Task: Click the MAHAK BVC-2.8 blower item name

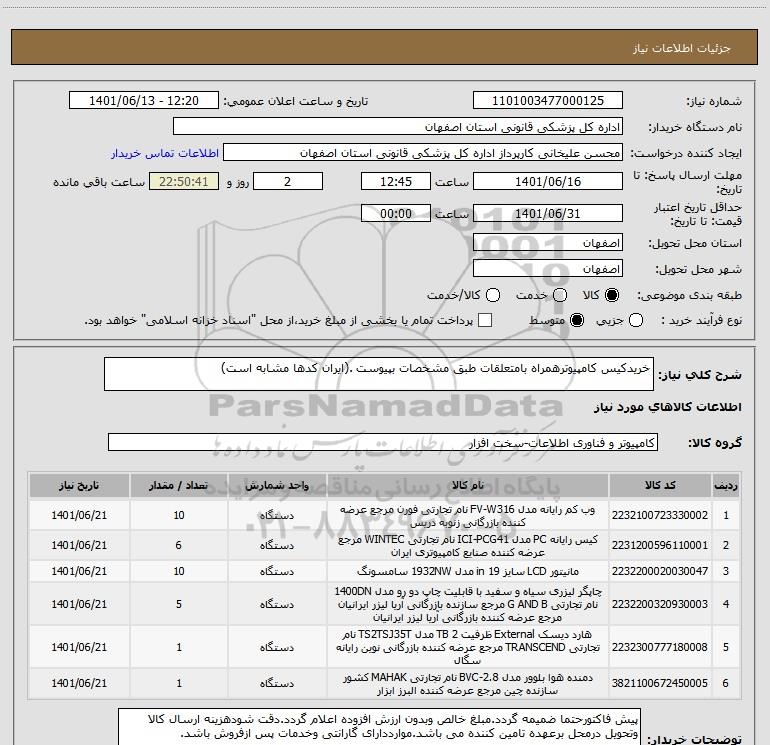Action: click(468, 684)
